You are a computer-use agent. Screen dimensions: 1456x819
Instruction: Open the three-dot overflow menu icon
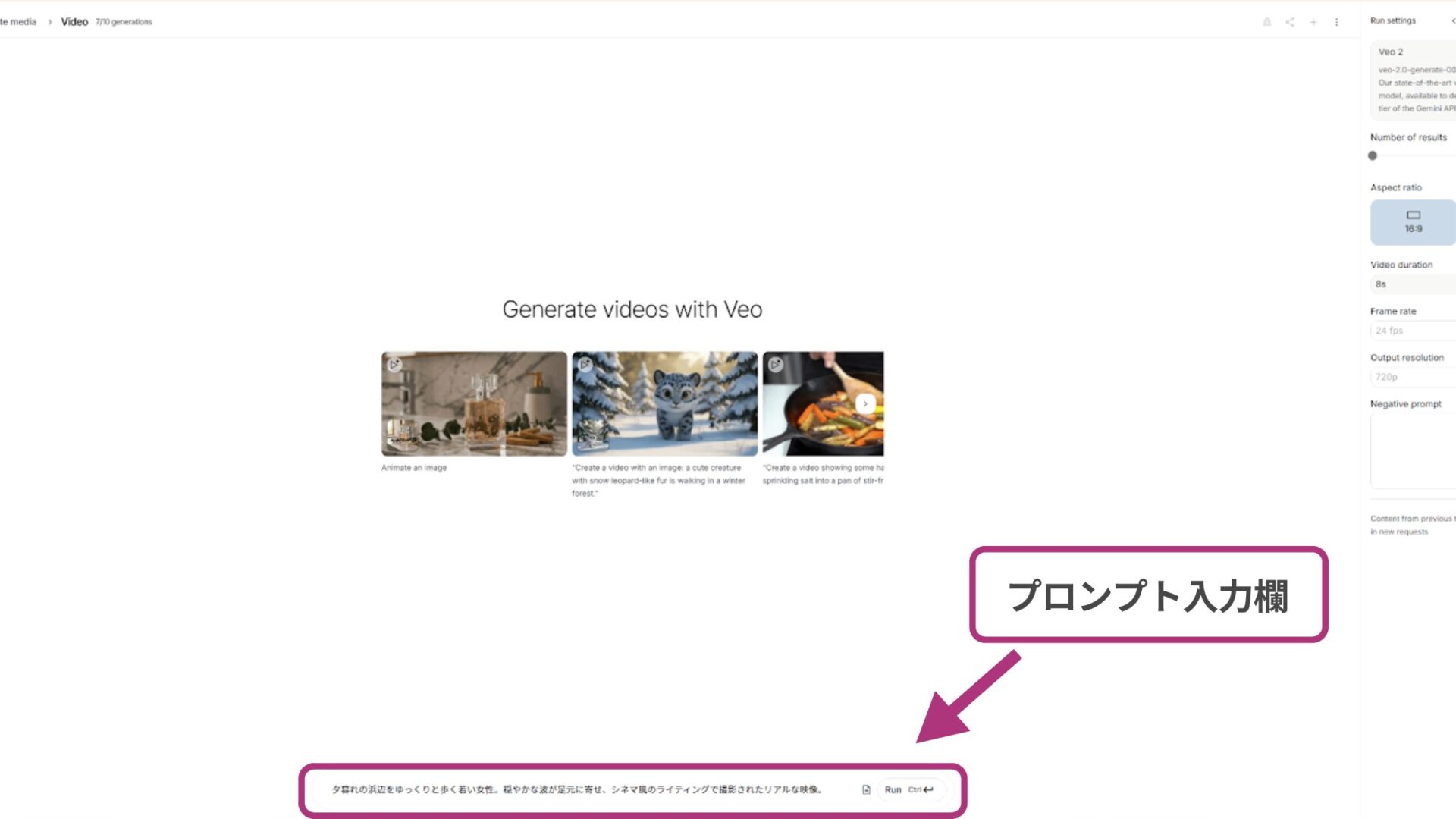(1336, 22)
